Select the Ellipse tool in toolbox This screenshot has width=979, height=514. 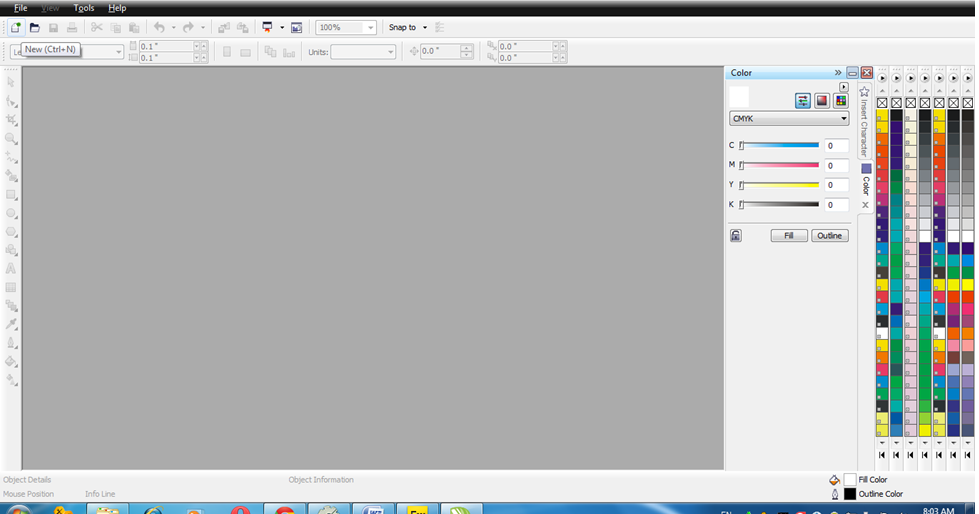coord(11,213)
